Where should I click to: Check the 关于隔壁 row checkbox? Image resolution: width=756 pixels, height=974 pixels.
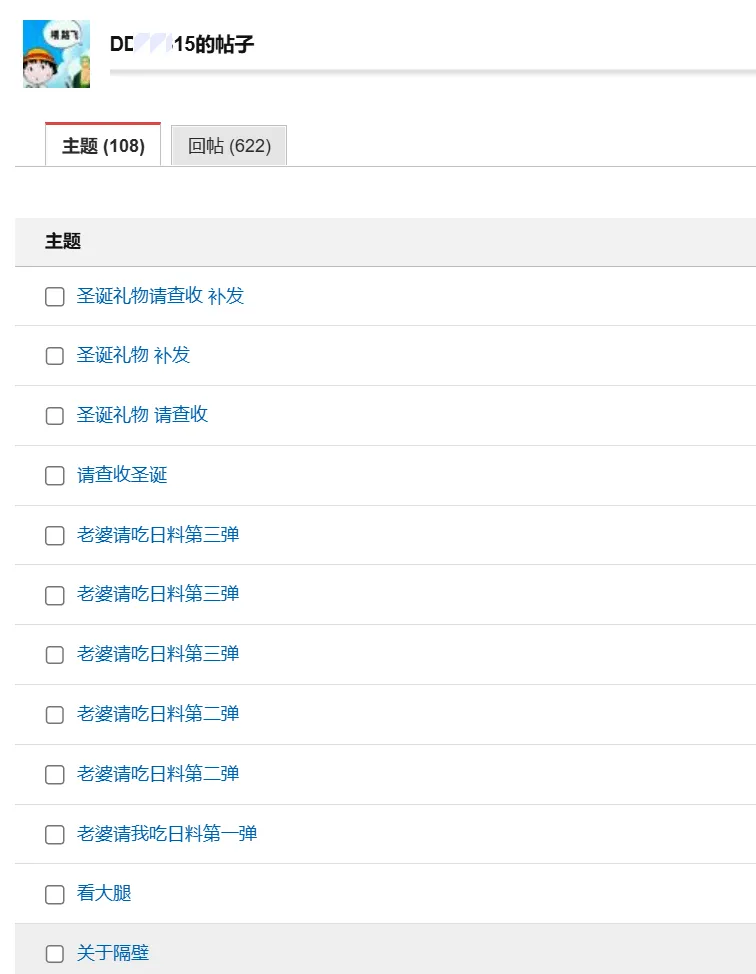coord(55,954)
